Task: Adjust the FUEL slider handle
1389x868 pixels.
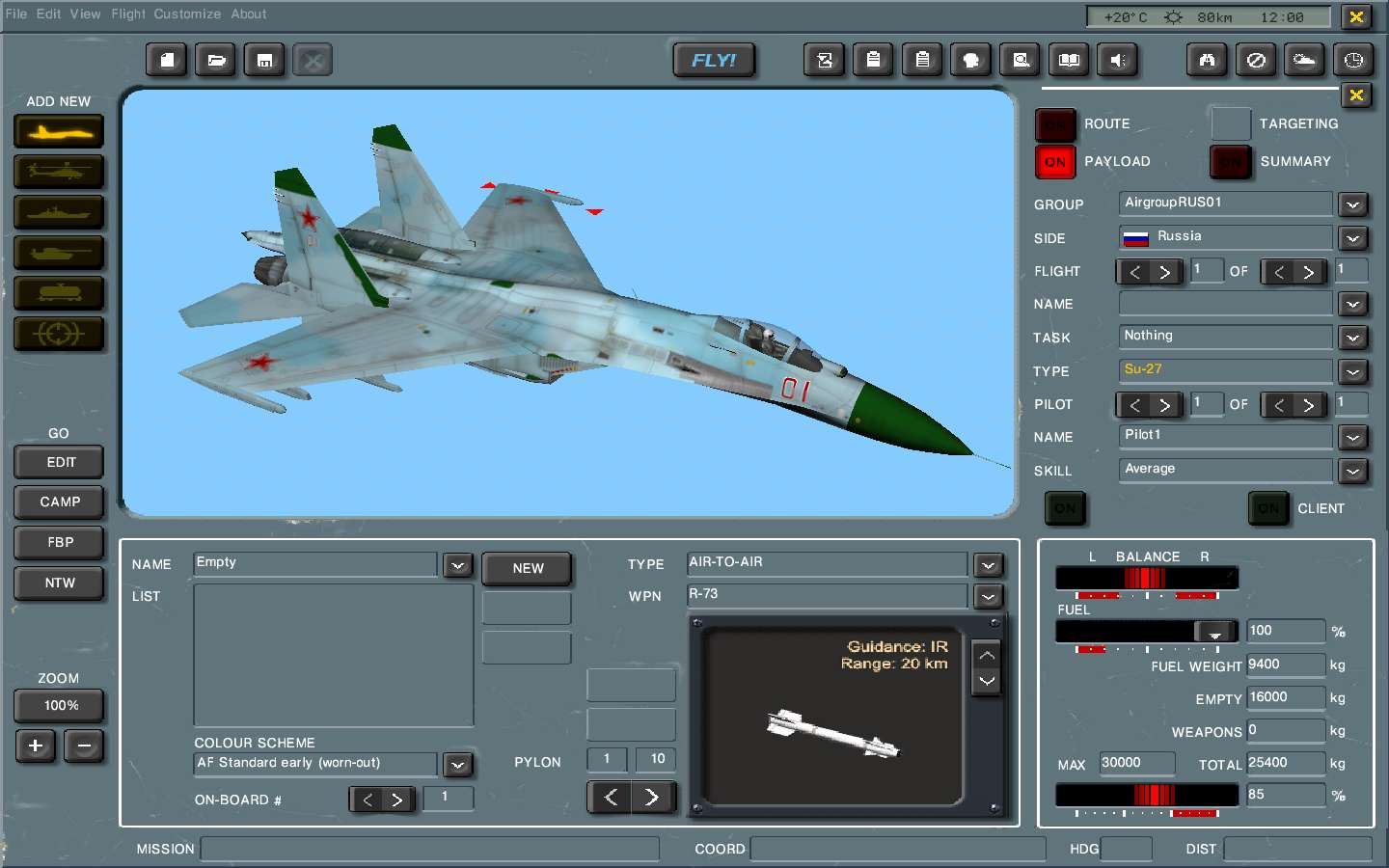Action: 1215,632
